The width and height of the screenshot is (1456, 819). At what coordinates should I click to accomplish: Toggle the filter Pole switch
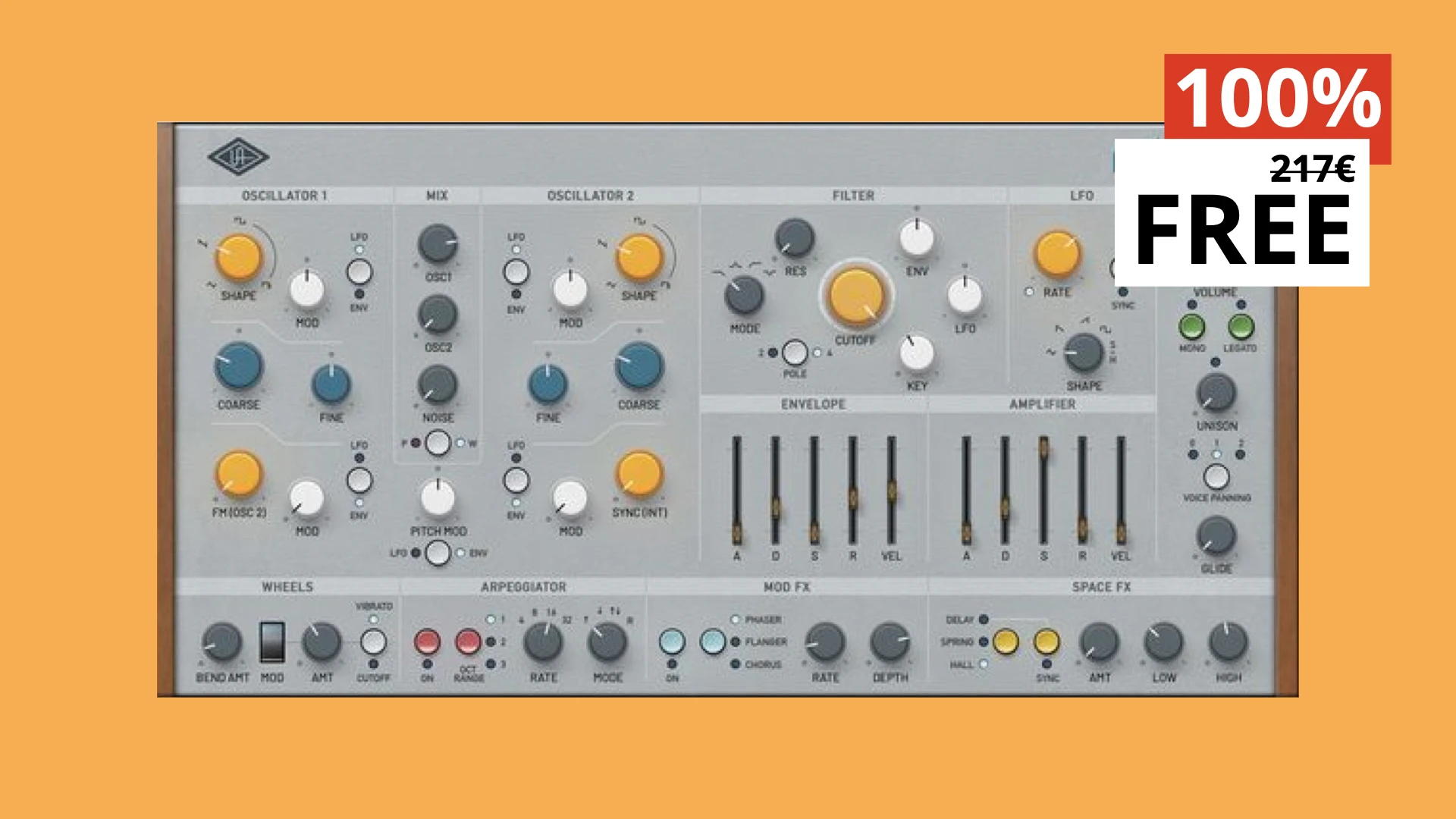tap(794, 353)
